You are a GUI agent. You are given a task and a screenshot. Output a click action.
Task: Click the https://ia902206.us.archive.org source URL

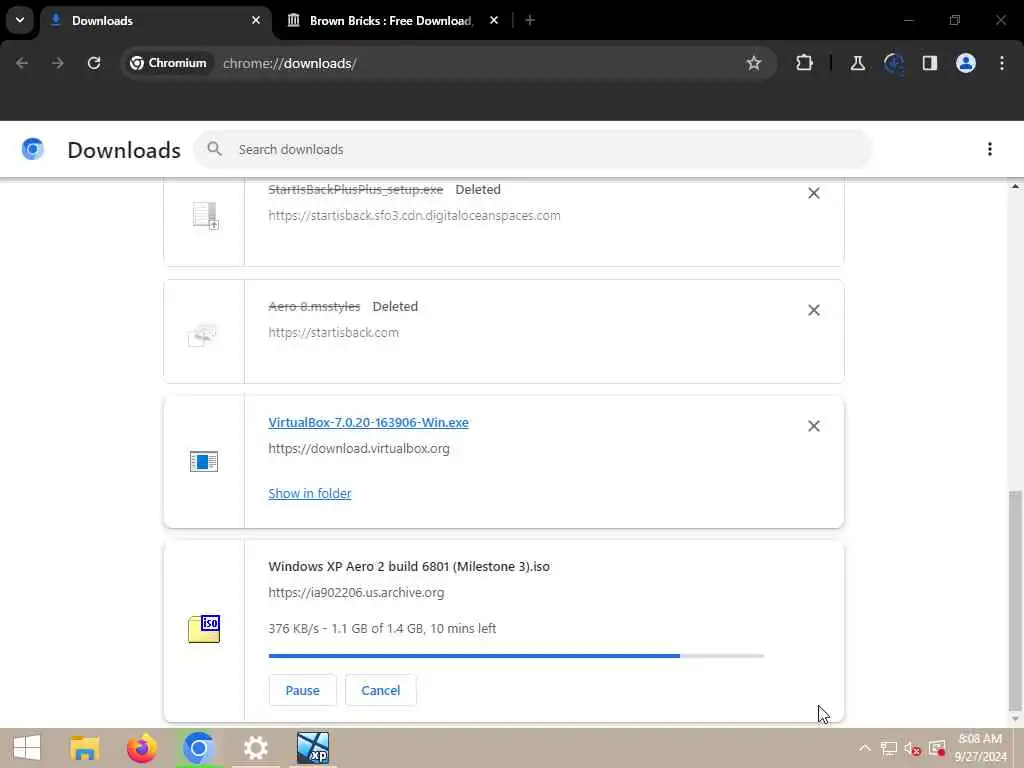tap(356, 593)
